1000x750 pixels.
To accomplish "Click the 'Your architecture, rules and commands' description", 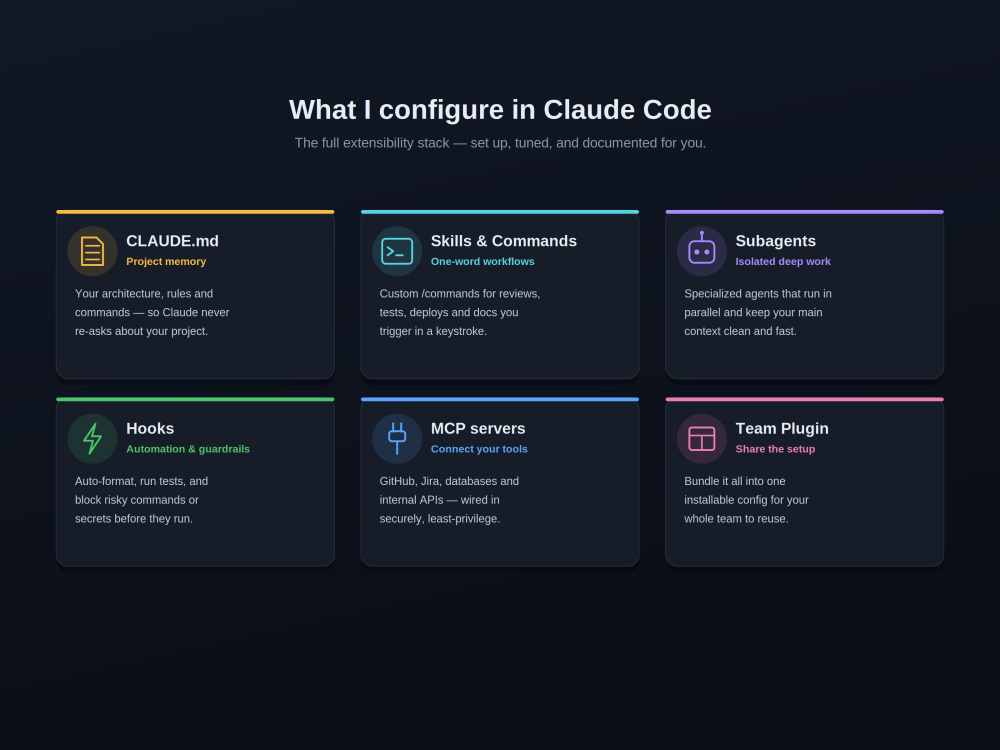I will pos(152,312).
